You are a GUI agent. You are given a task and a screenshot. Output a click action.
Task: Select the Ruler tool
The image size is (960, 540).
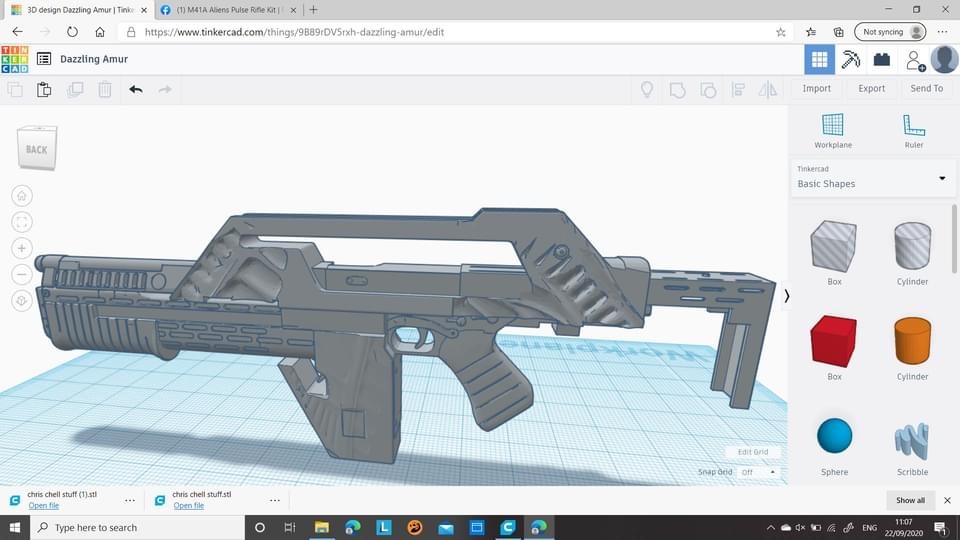[x=913, y=131]
